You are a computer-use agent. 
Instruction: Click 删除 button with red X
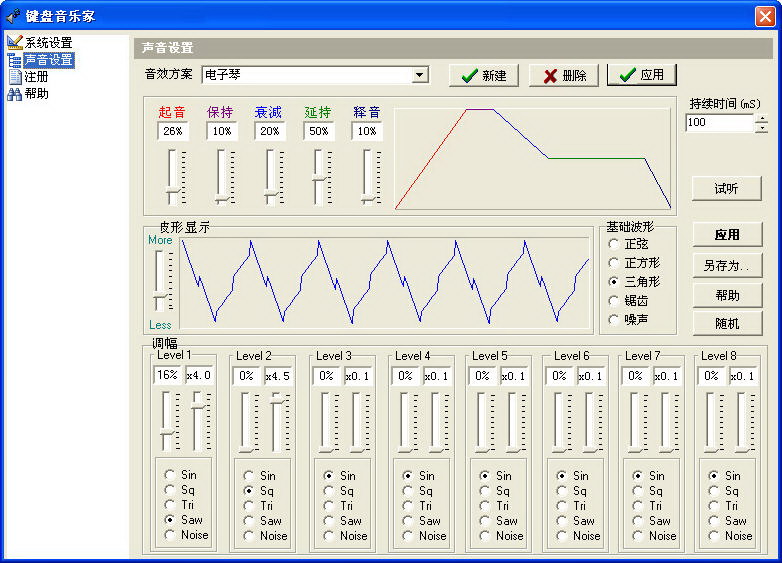point(564,75)
